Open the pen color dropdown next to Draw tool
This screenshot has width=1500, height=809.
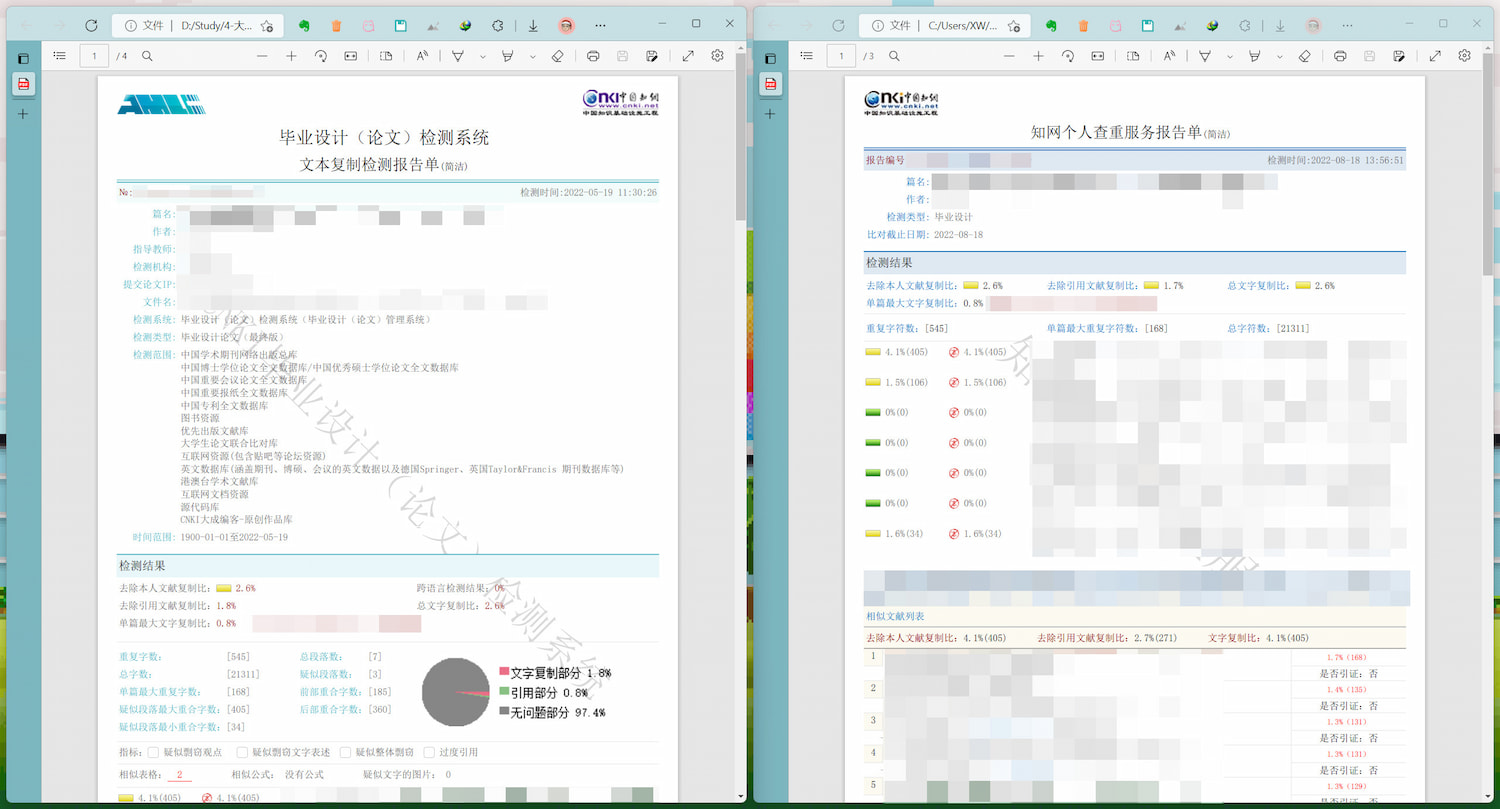[482, 55]
